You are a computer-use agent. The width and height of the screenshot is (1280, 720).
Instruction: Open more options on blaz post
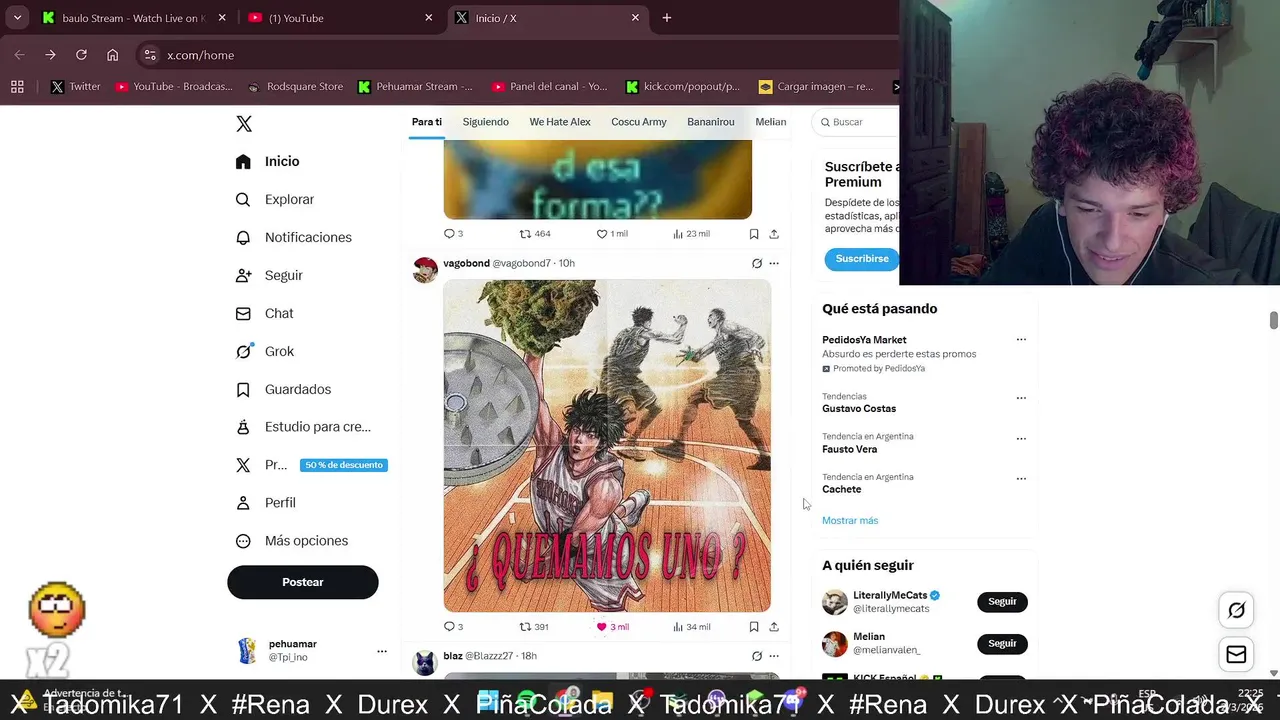coord(774,656)
